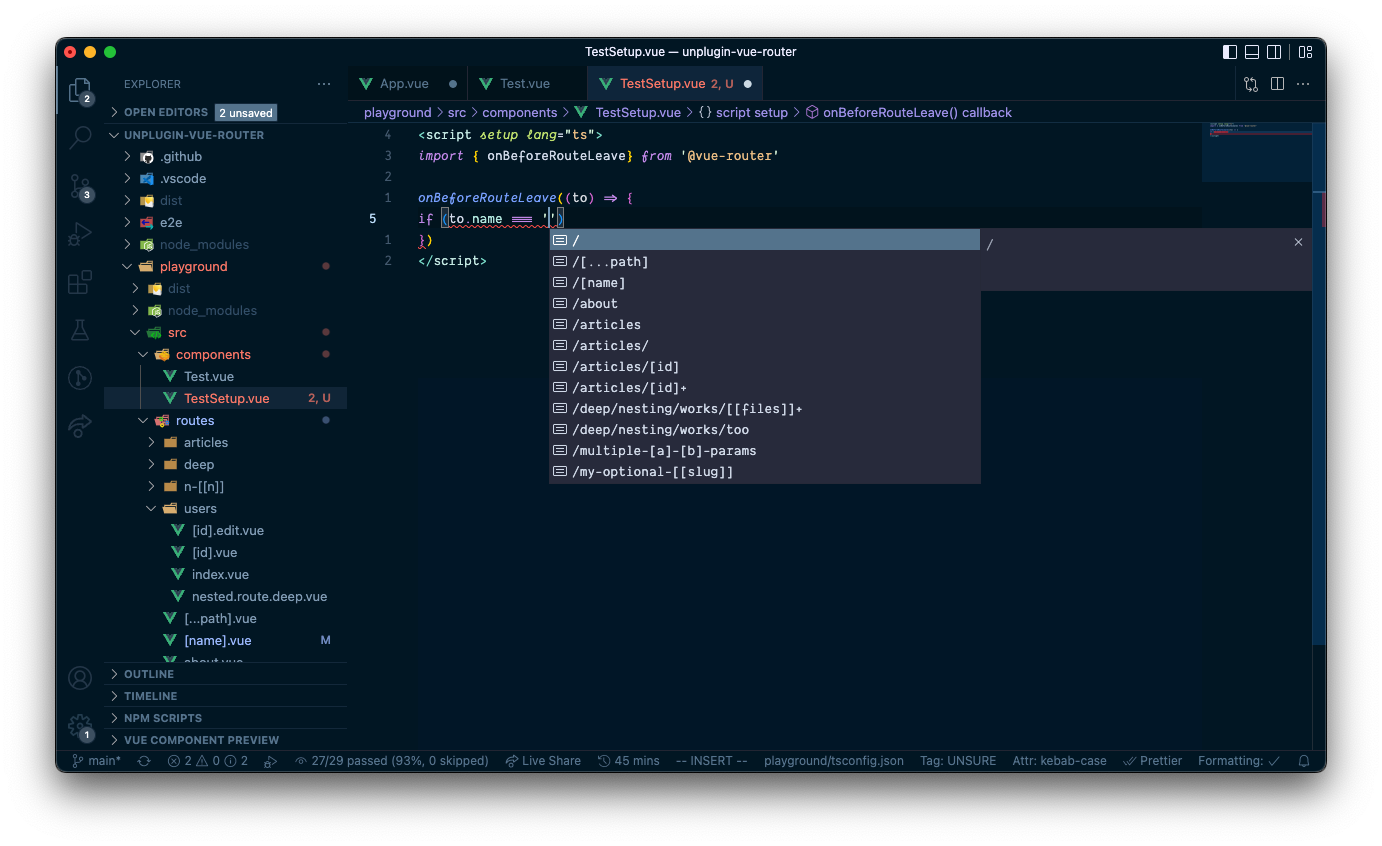Open the Manage gear settings icon

[80, 727]
